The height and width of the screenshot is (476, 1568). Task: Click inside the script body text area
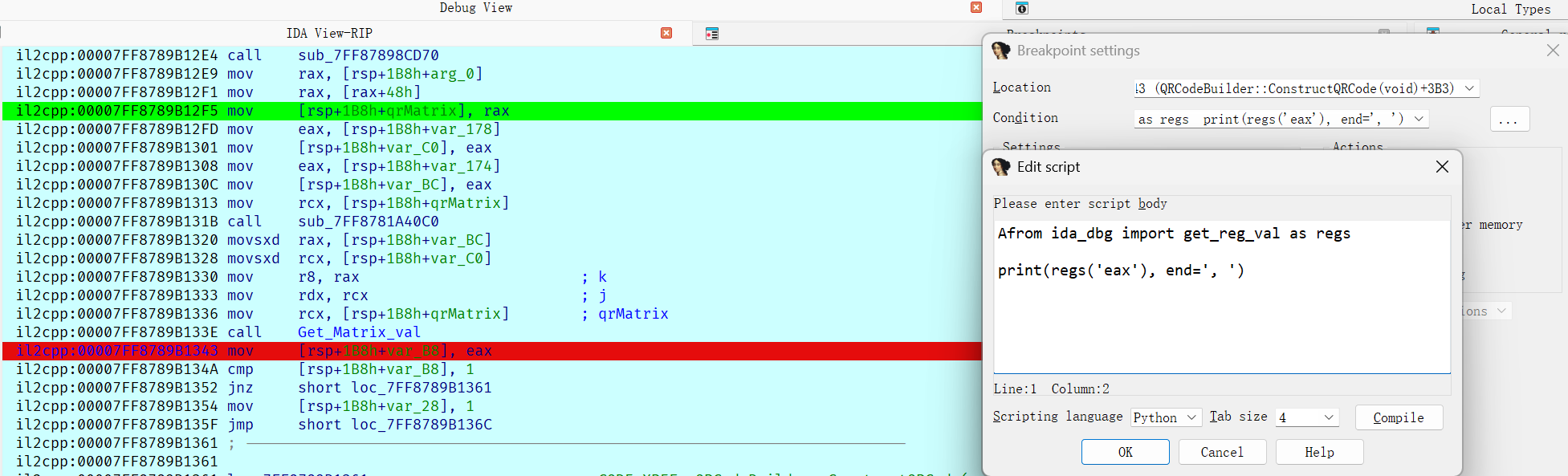pos(1221,297)
